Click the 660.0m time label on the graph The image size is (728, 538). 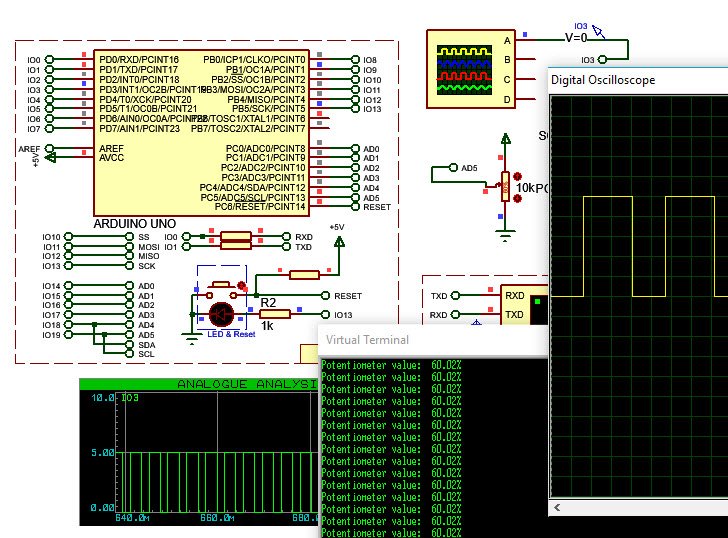[x=217, y=518]
